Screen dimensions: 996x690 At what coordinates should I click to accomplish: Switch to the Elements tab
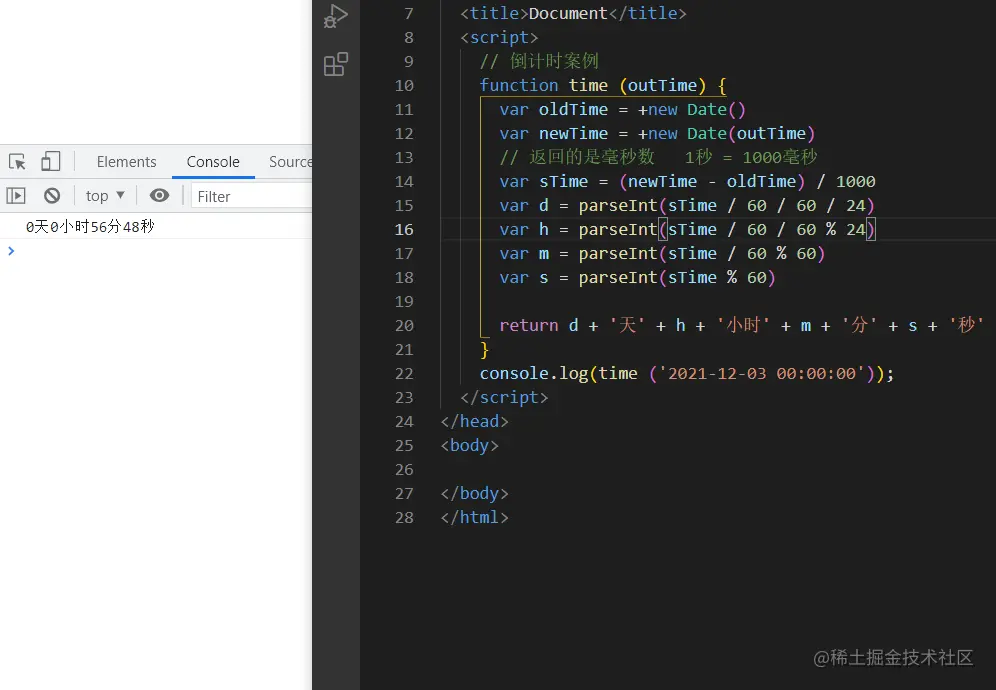coord(126,162)
